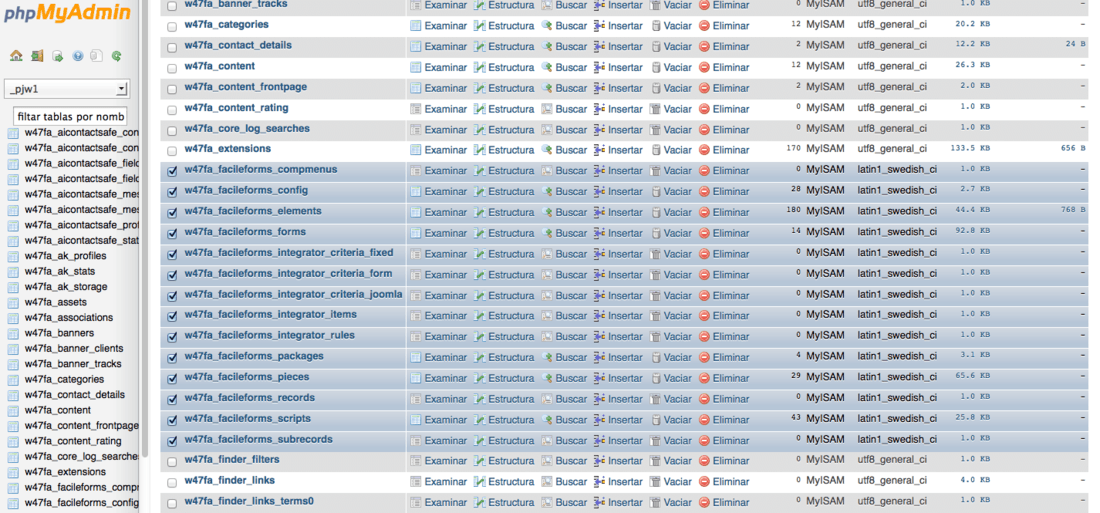The image size is (1100, 513).
Task: Click the red Eliminar icon in the w47fa_finder_links row
Action: click(704, 482)
